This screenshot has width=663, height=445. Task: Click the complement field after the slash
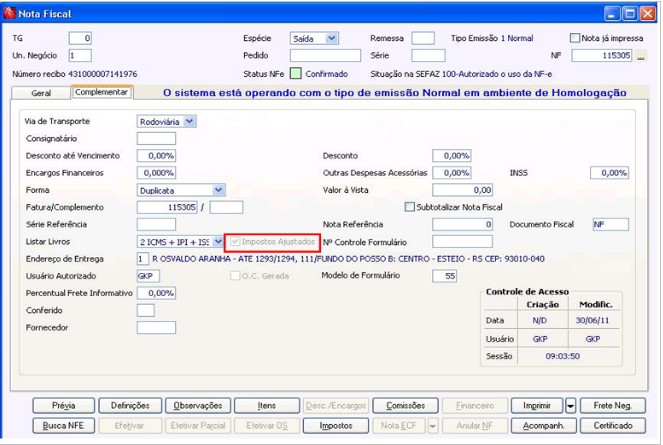[x=226, y=207]
